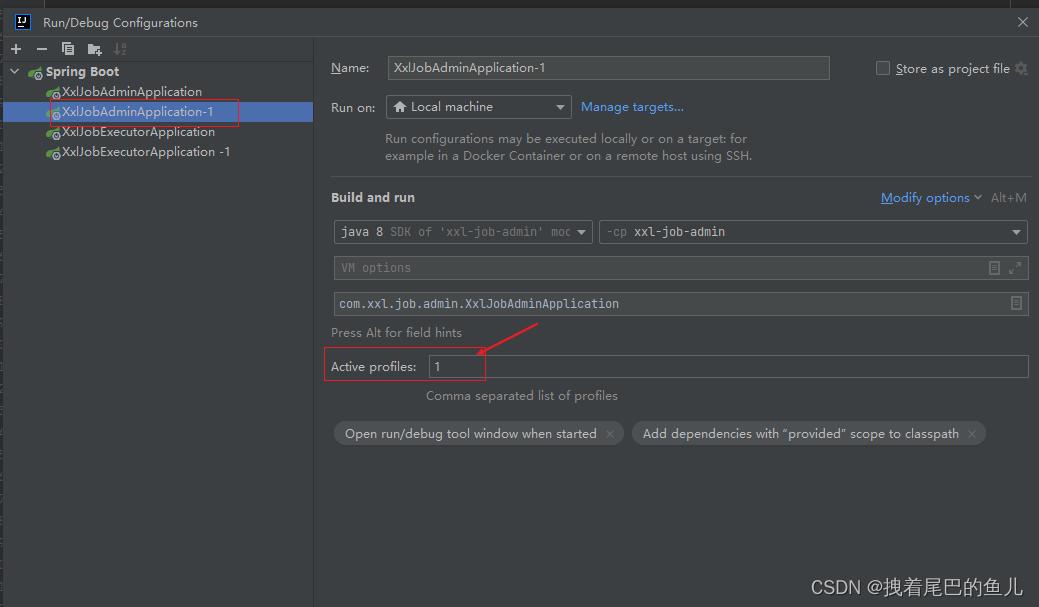Open the Modify options menu
Viewport: 1039px width, 607px height.
[x=931, y=197]
